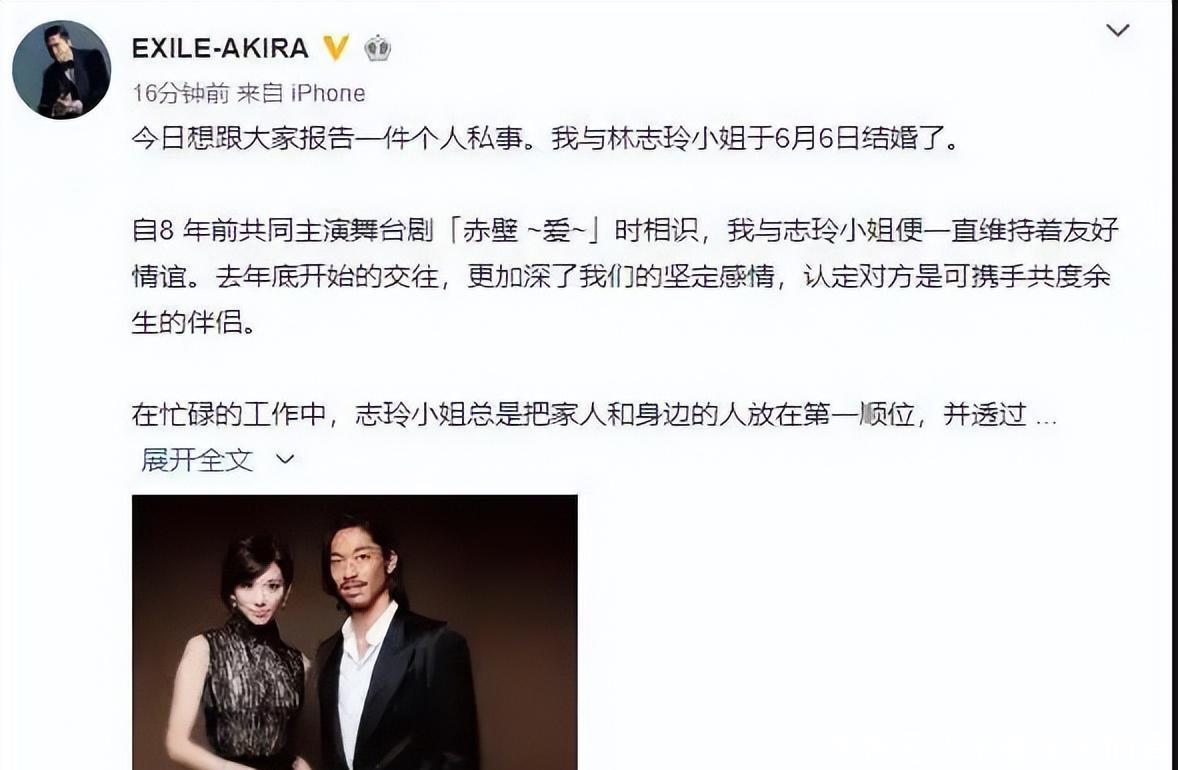Click the line ending with 生的伴侣

[x=194, y=322]
